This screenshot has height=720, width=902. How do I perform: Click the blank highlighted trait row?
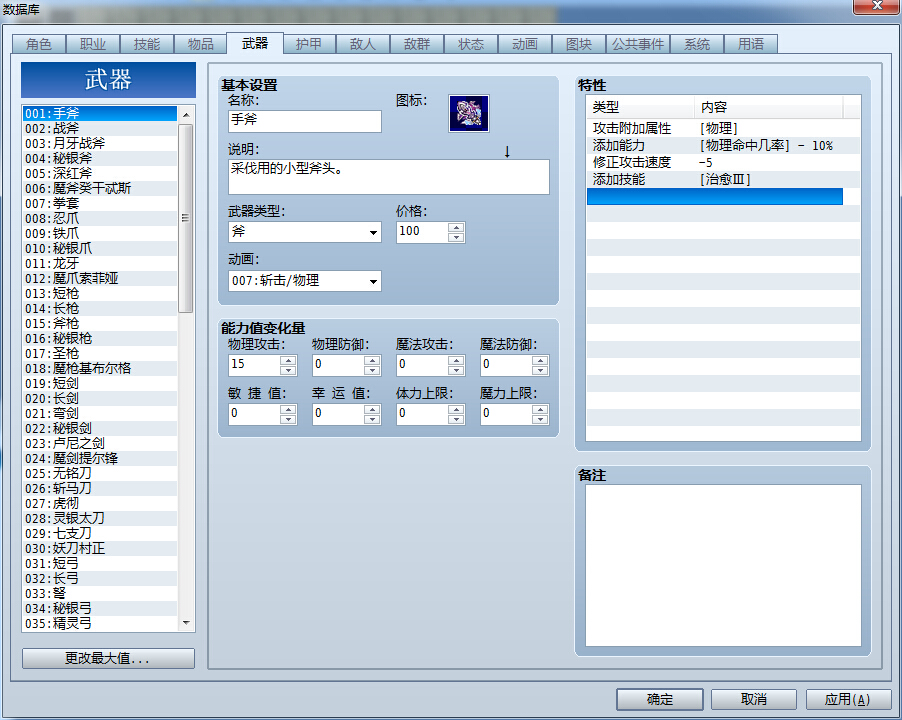pos(714,196)
